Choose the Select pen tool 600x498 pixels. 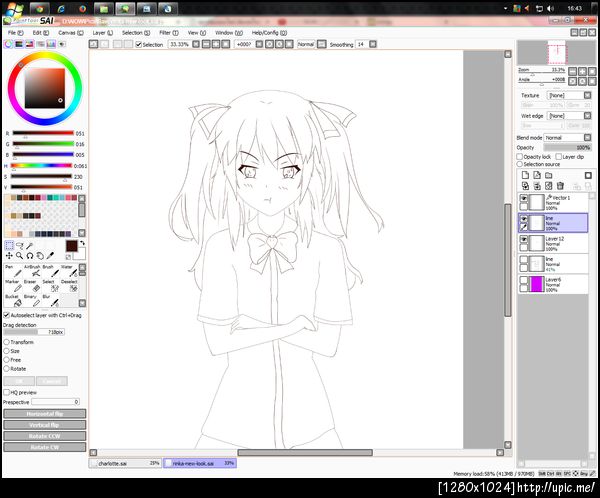[x=51, y=286]
